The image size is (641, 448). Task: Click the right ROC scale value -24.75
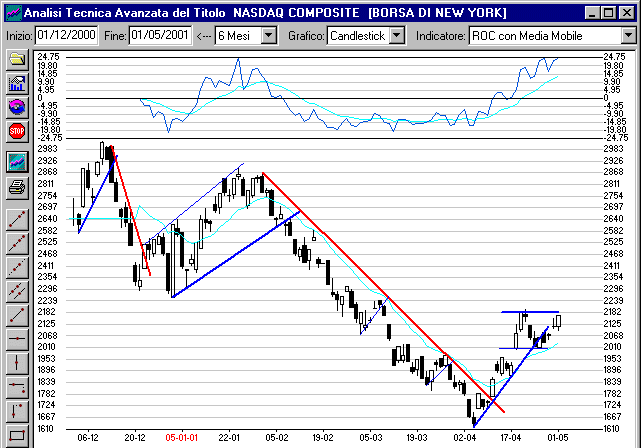[616, 138]
